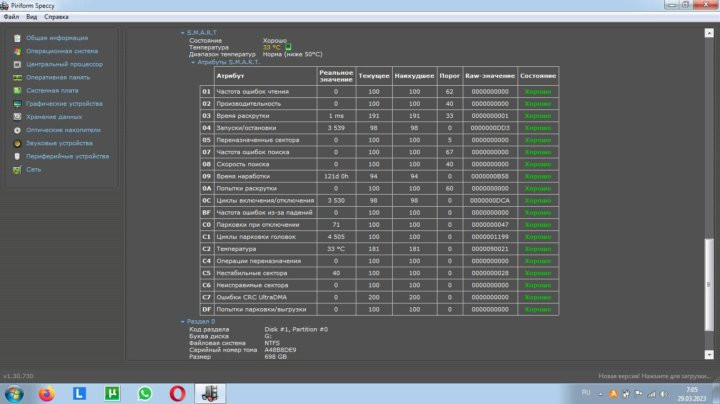The height and width of the screenshot is (404, 720).
Task: Go to Хранение данных section
Action: (54, 117)
